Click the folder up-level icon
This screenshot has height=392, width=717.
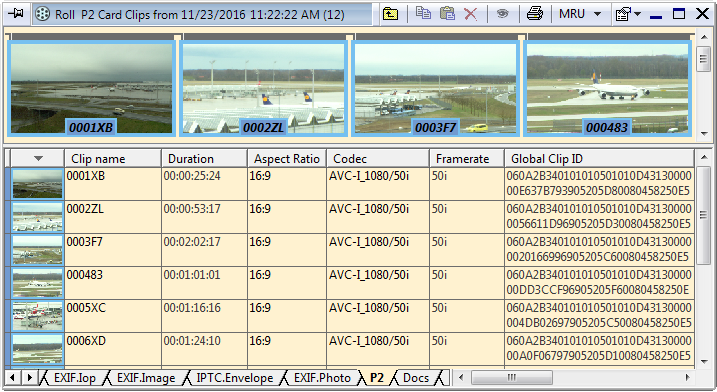tap(390, 14)
